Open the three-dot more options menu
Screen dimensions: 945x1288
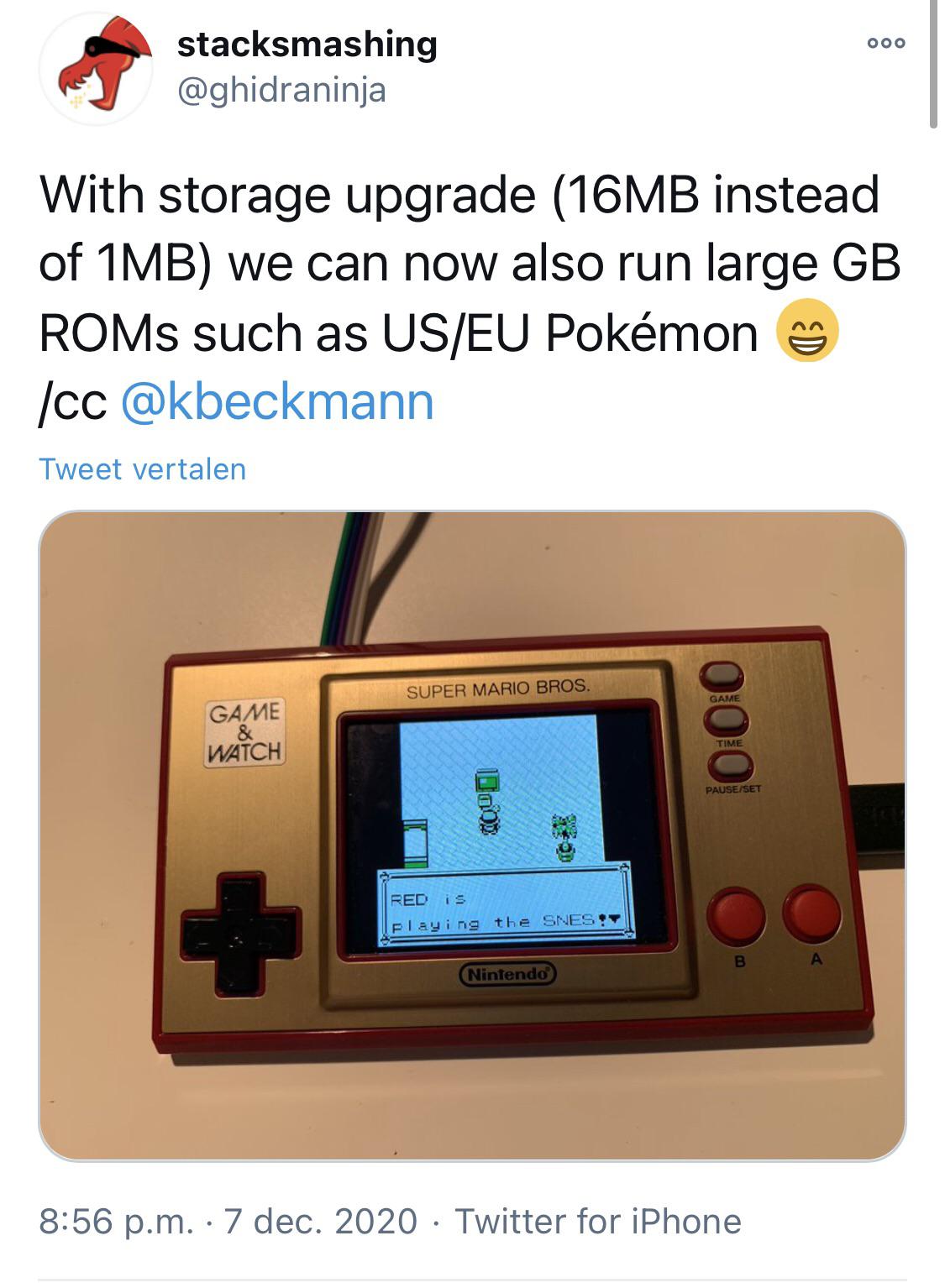click(x=887, y=44)
